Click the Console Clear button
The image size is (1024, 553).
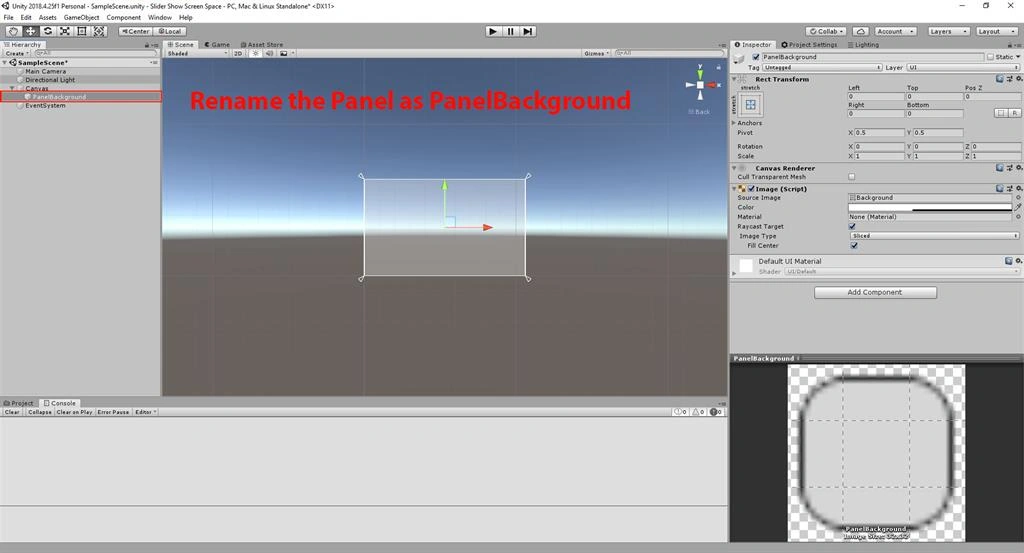(12, 412)
